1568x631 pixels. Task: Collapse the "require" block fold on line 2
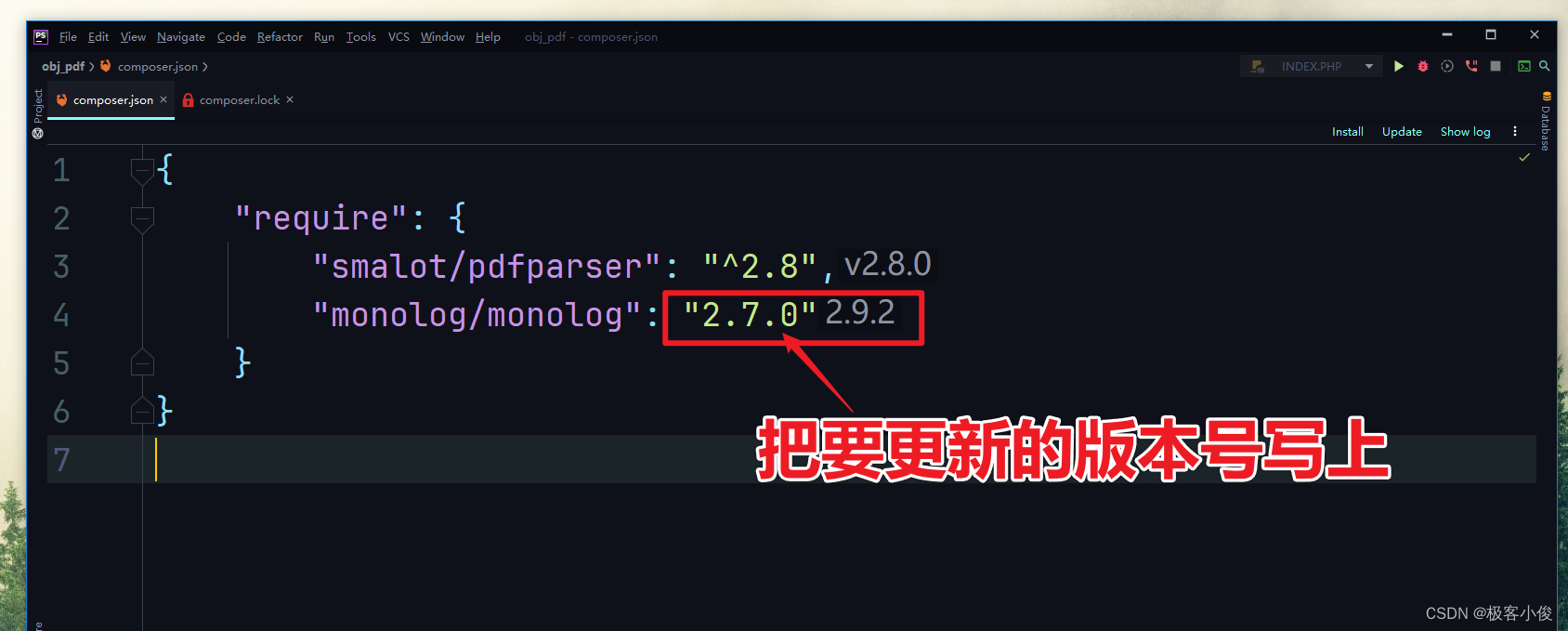[142, 219]
